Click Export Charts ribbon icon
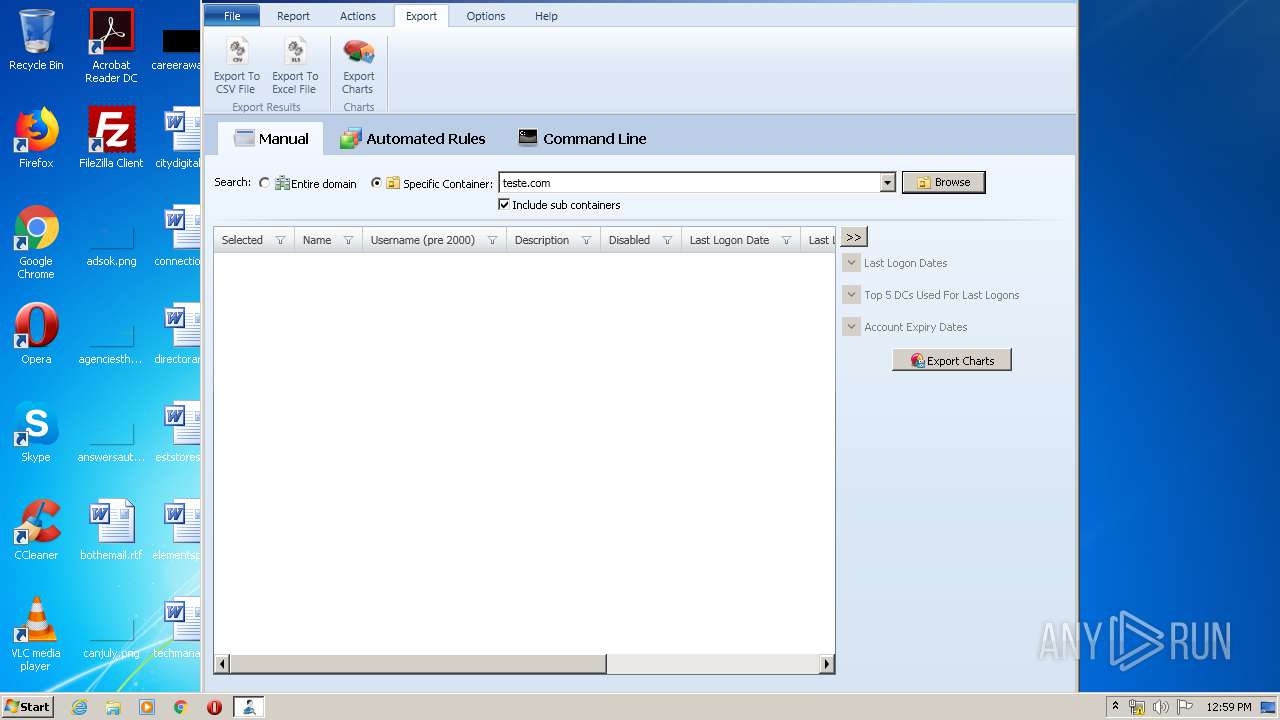1280x720 pixels. click(x=358, y=66)
